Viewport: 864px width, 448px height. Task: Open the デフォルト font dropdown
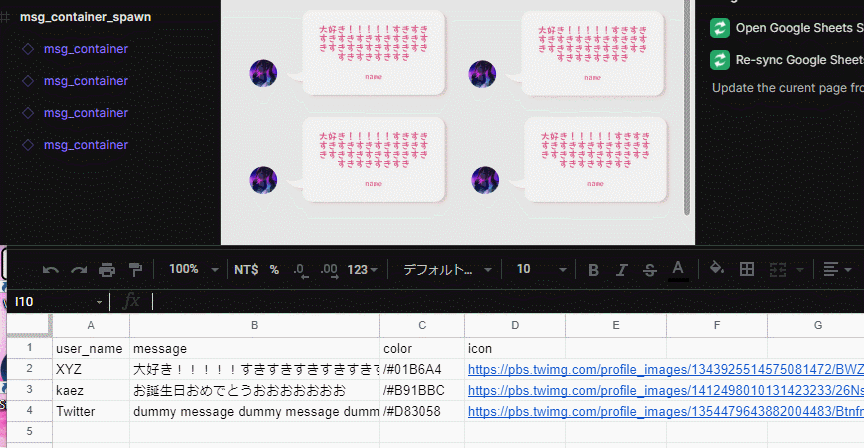pyautogui.click(x=447, y=269)
